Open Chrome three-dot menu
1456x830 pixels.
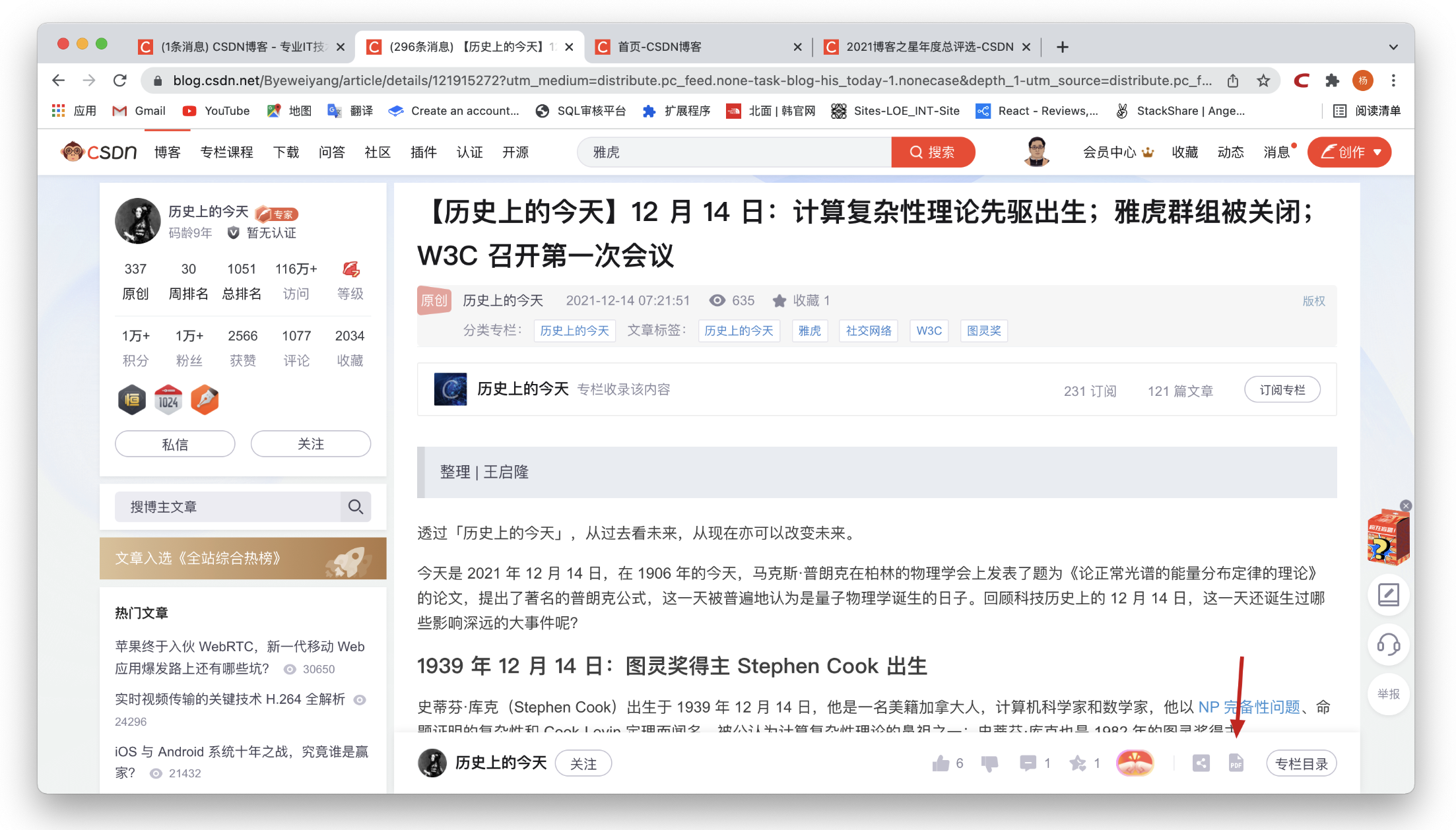[1393, 80]
